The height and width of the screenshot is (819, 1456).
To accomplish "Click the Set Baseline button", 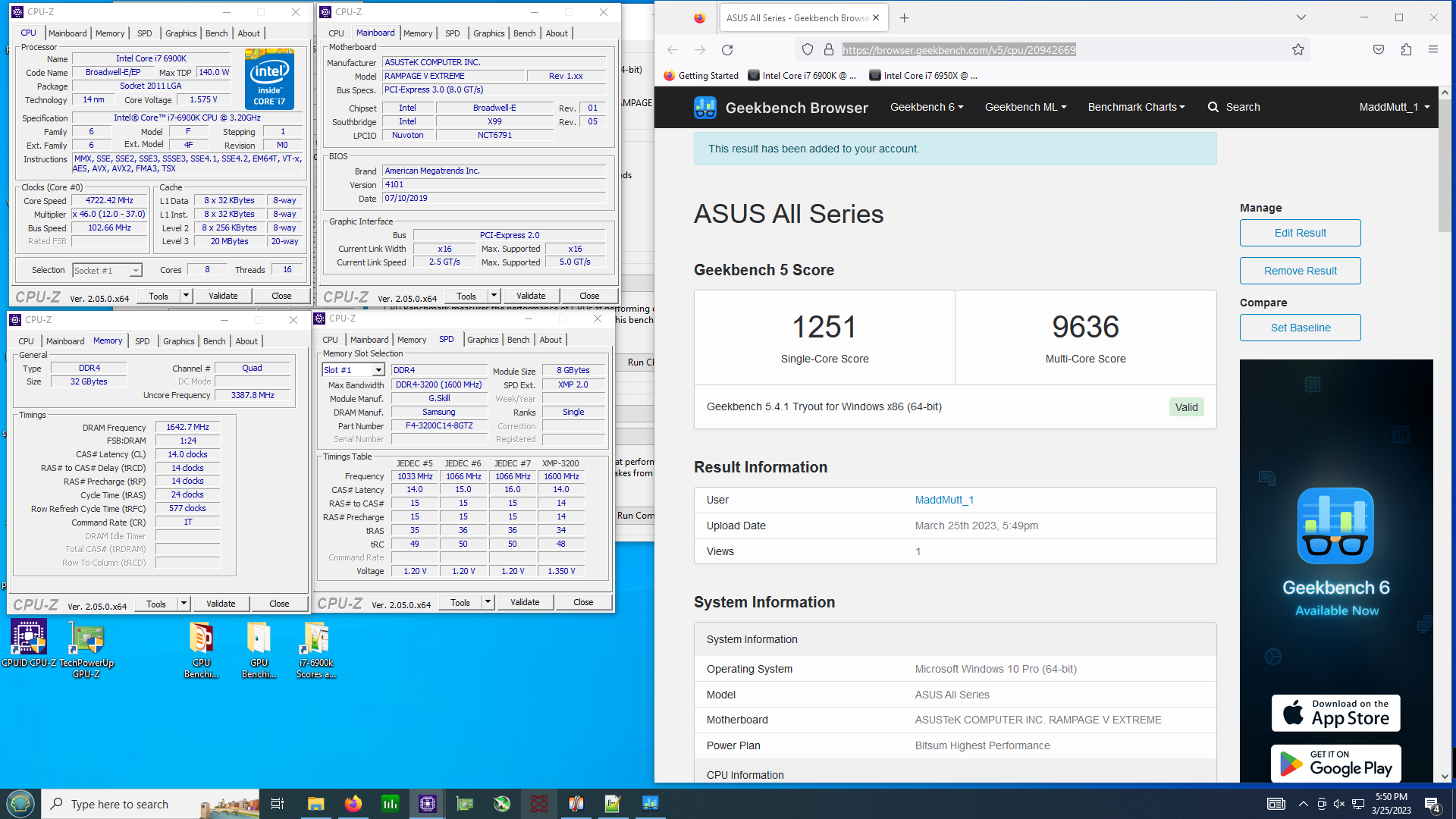I will tap(1300, 328).
